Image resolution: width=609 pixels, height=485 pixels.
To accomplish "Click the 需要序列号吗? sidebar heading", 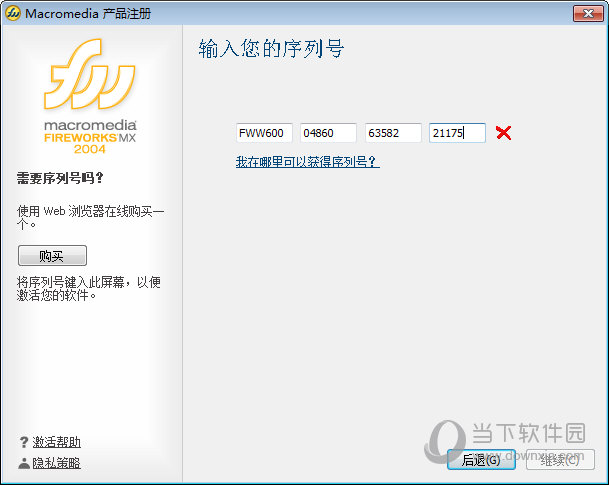I will tap(60, 178).
